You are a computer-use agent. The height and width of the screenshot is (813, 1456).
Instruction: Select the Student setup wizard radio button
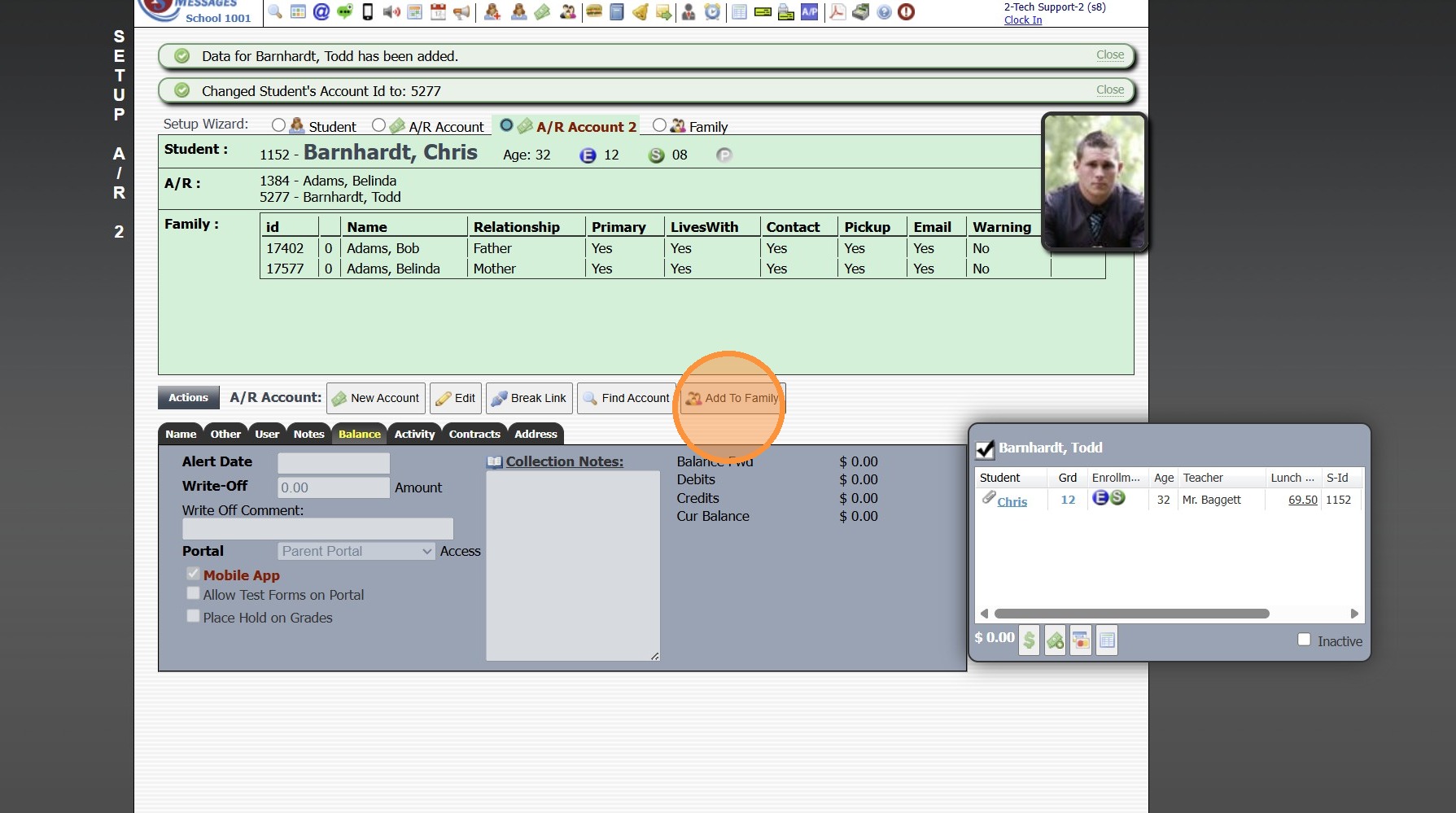click(x=278, y=125)
